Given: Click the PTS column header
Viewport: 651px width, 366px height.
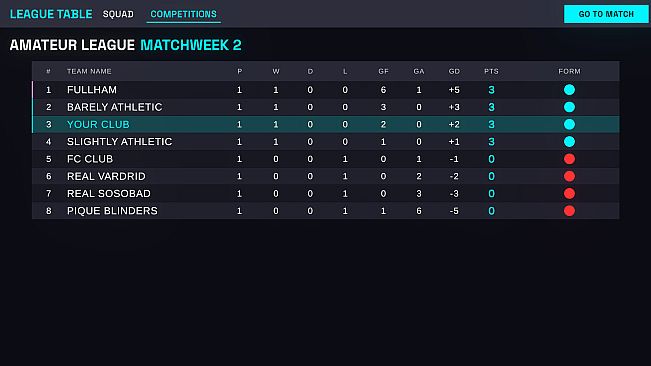Looking at the screenshot, I should point(491,71).
